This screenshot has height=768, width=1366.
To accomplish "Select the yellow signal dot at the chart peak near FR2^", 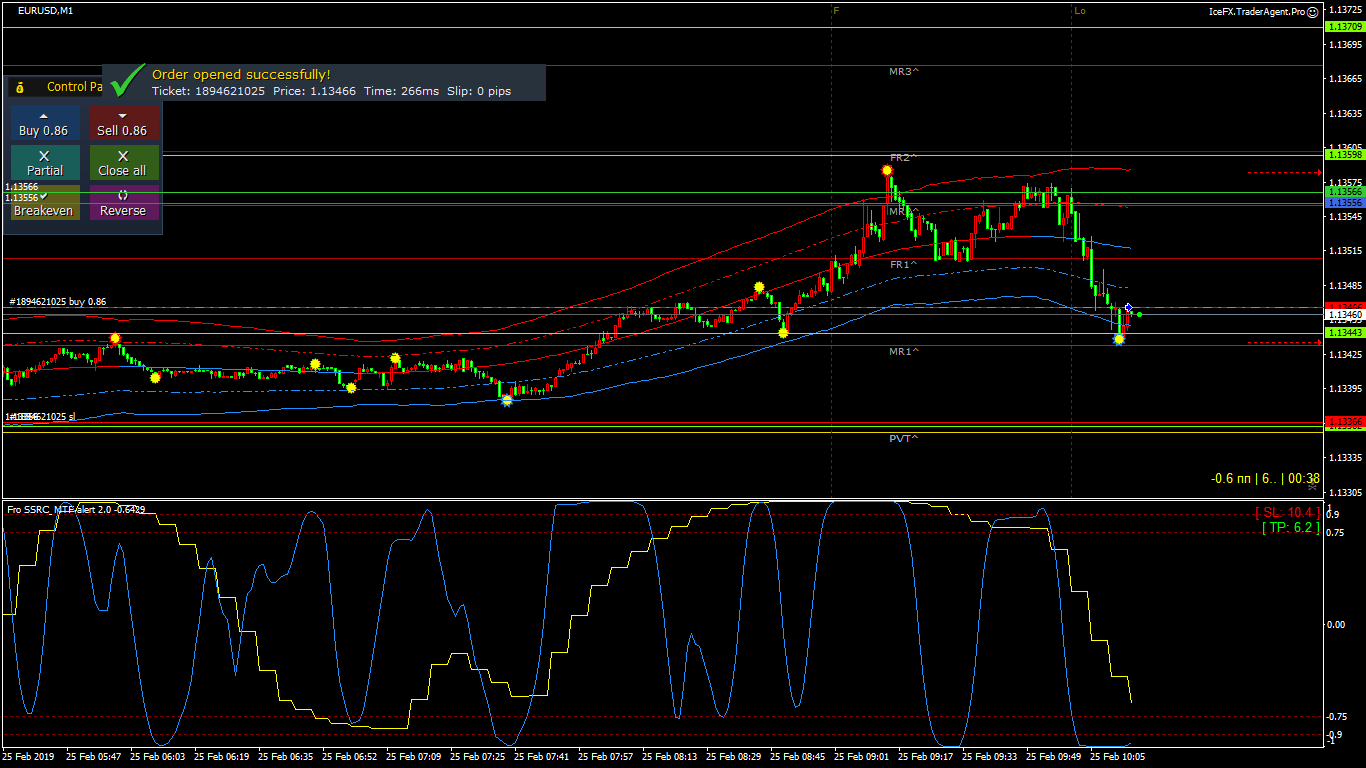I will 887,171.
